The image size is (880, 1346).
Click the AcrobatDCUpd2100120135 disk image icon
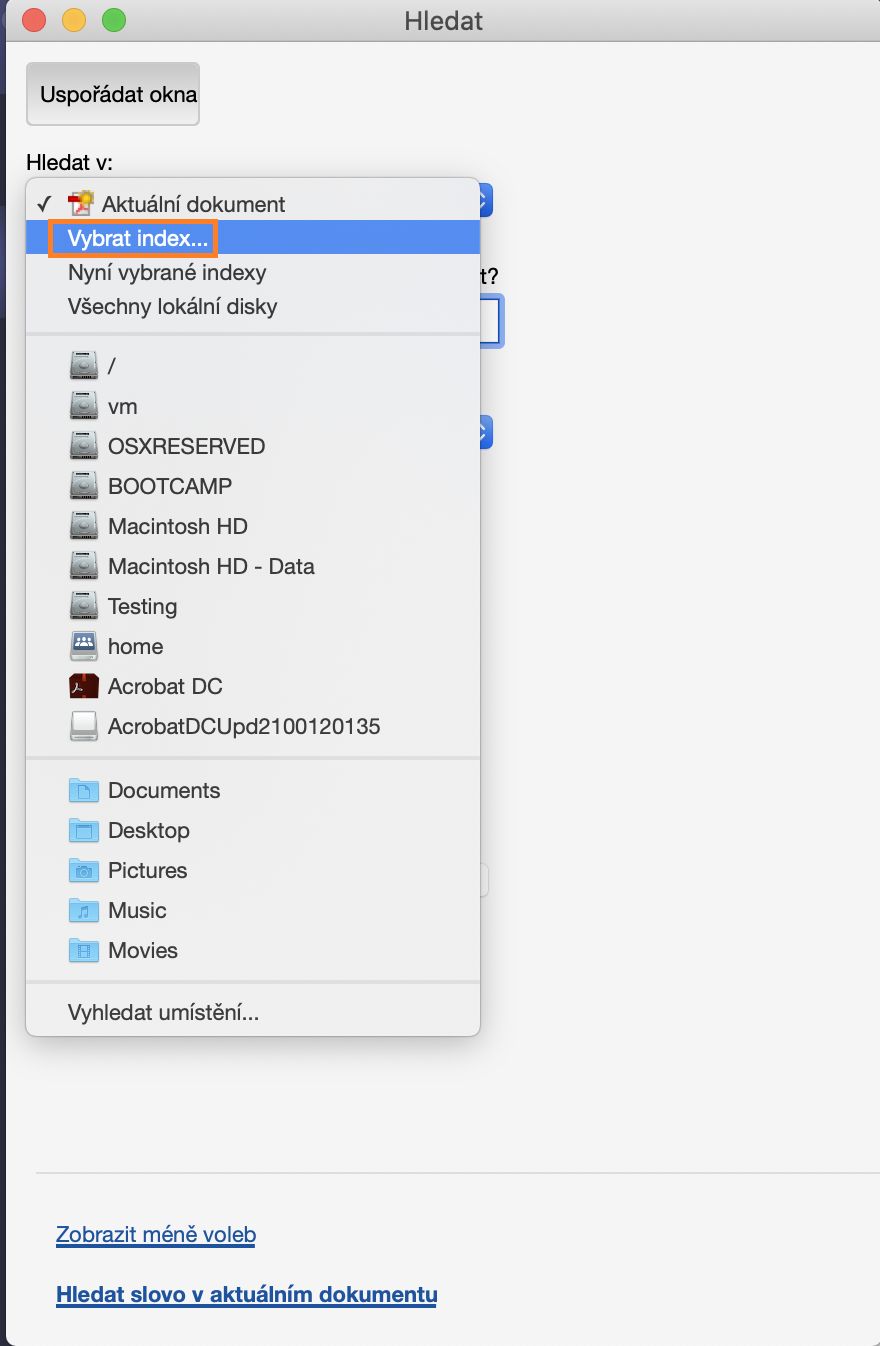[x=84, y=727]
